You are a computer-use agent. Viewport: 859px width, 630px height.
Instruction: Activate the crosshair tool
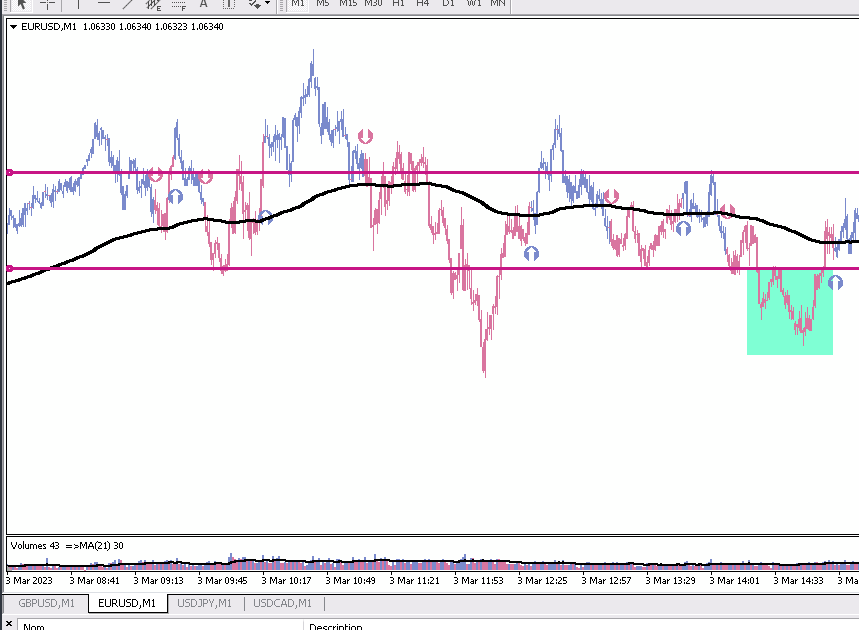pos(48,3)
